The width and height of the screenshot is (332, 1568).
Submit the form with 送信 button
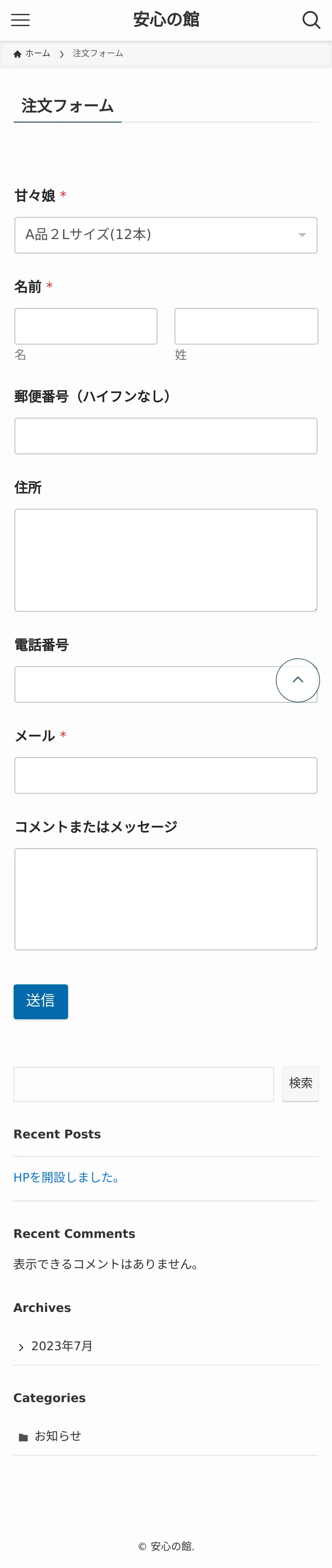[41, 1001]
